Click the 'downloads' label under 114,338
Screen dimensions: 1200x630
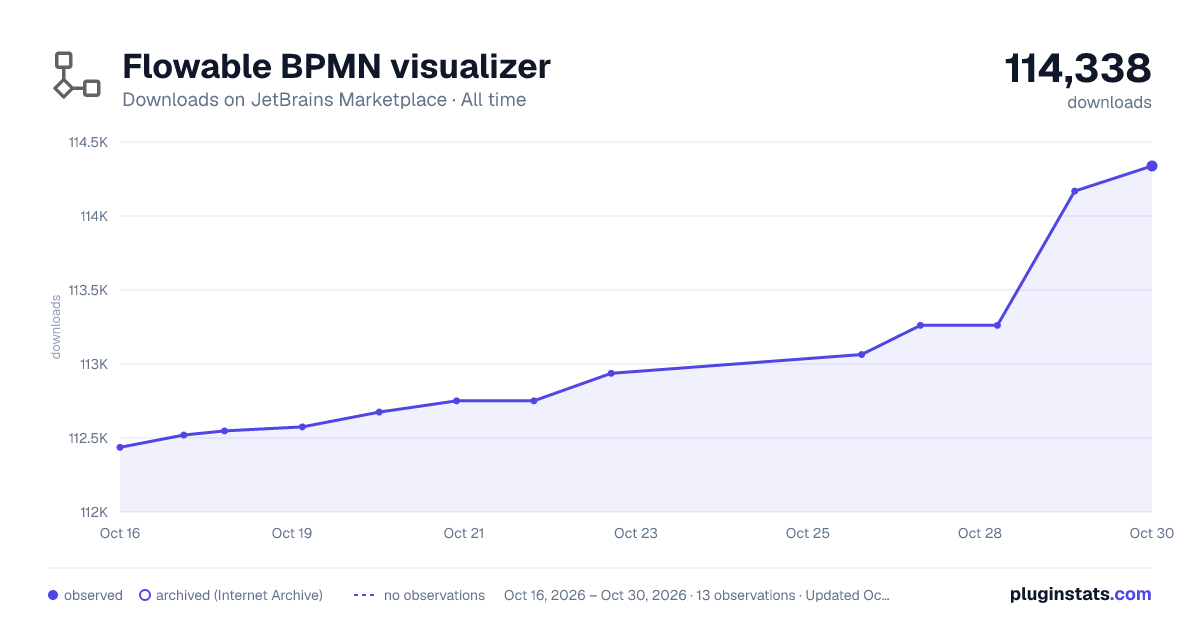pos(1109,102)
